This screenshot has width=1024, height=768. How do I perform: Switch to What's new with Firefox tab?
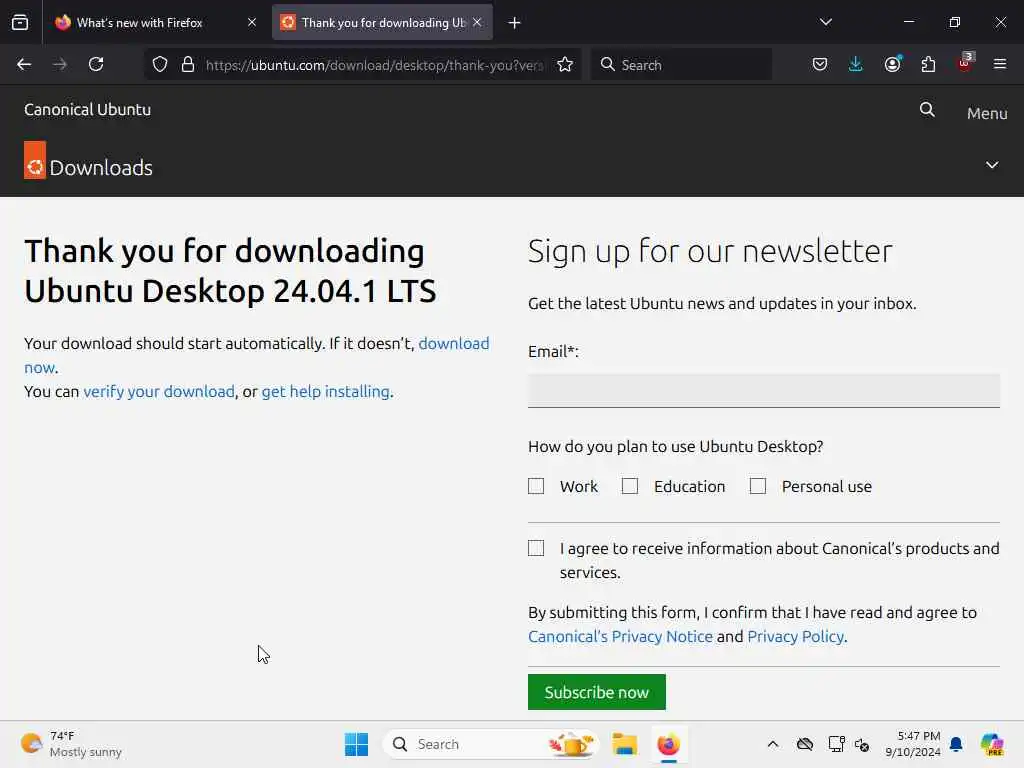[x=155, y=23]
